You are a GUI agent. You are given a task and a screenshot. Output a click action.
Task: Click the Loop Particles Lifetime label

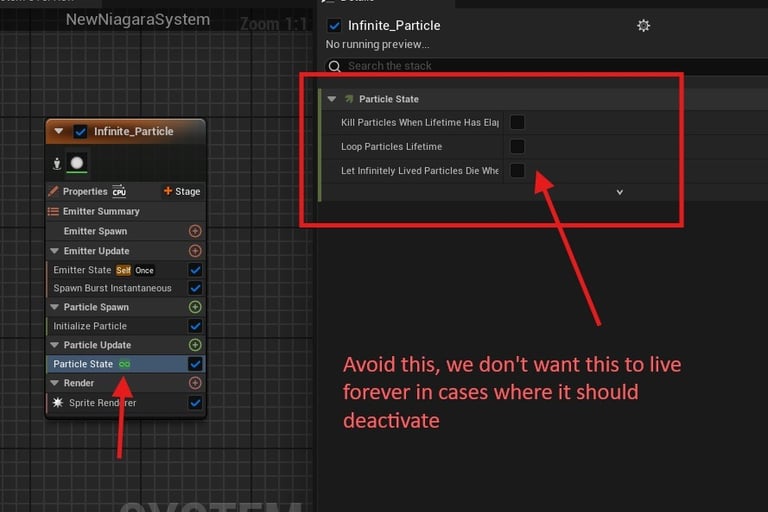tap(391, 146)
